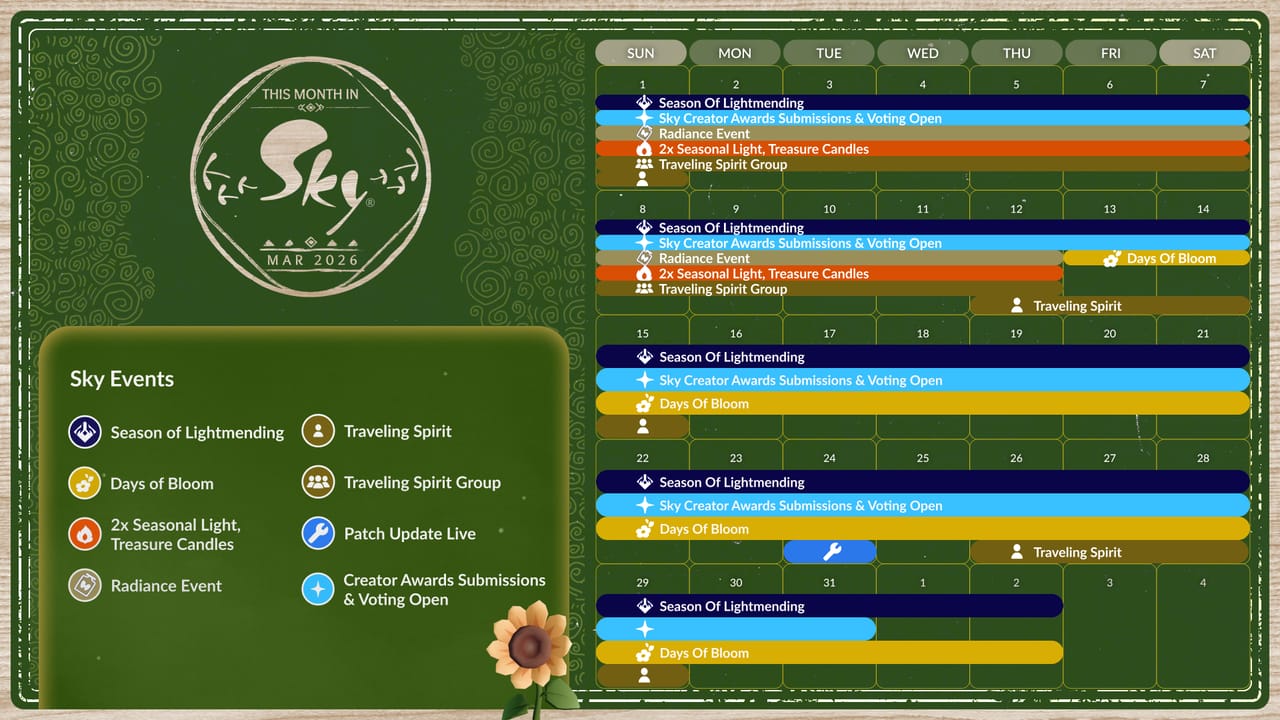
Task: Click the wrench patch marker on March 24
Action: pyautogui.click(x=830, y=552)
